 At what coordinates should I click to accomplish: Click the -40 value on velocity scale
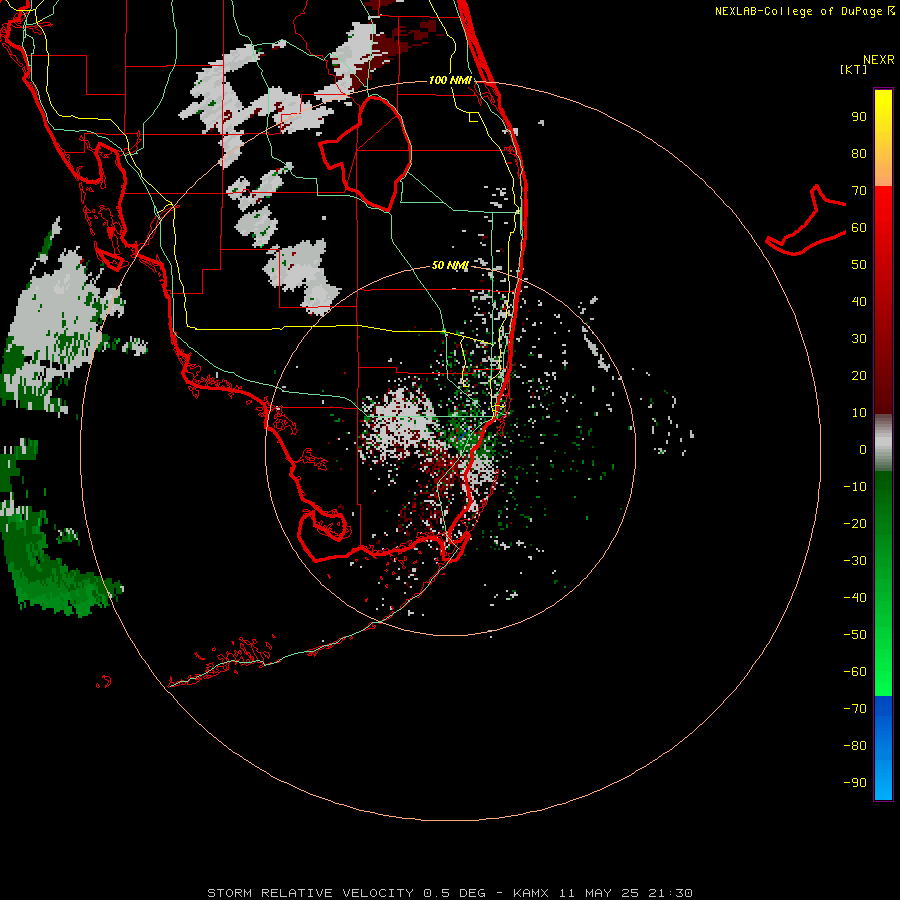855,598
